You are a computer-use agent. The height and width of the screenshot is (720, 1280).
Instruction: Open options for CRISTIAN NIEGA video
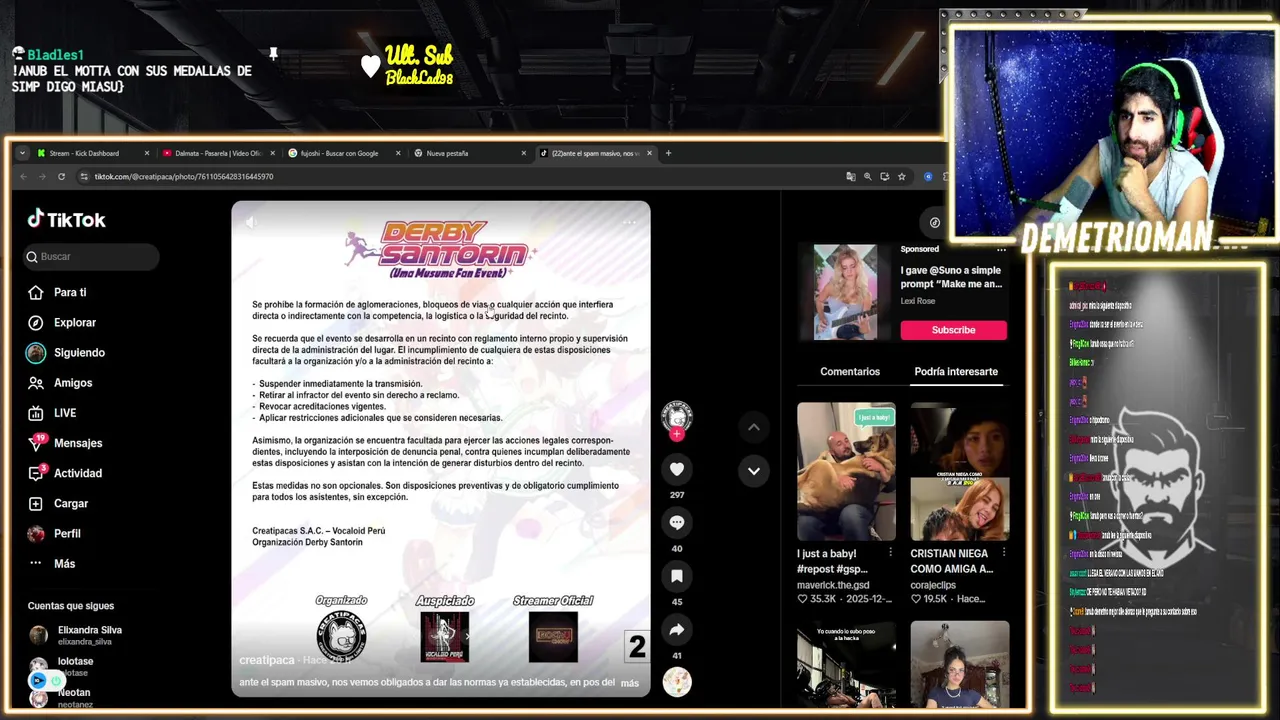point(1003,553)
